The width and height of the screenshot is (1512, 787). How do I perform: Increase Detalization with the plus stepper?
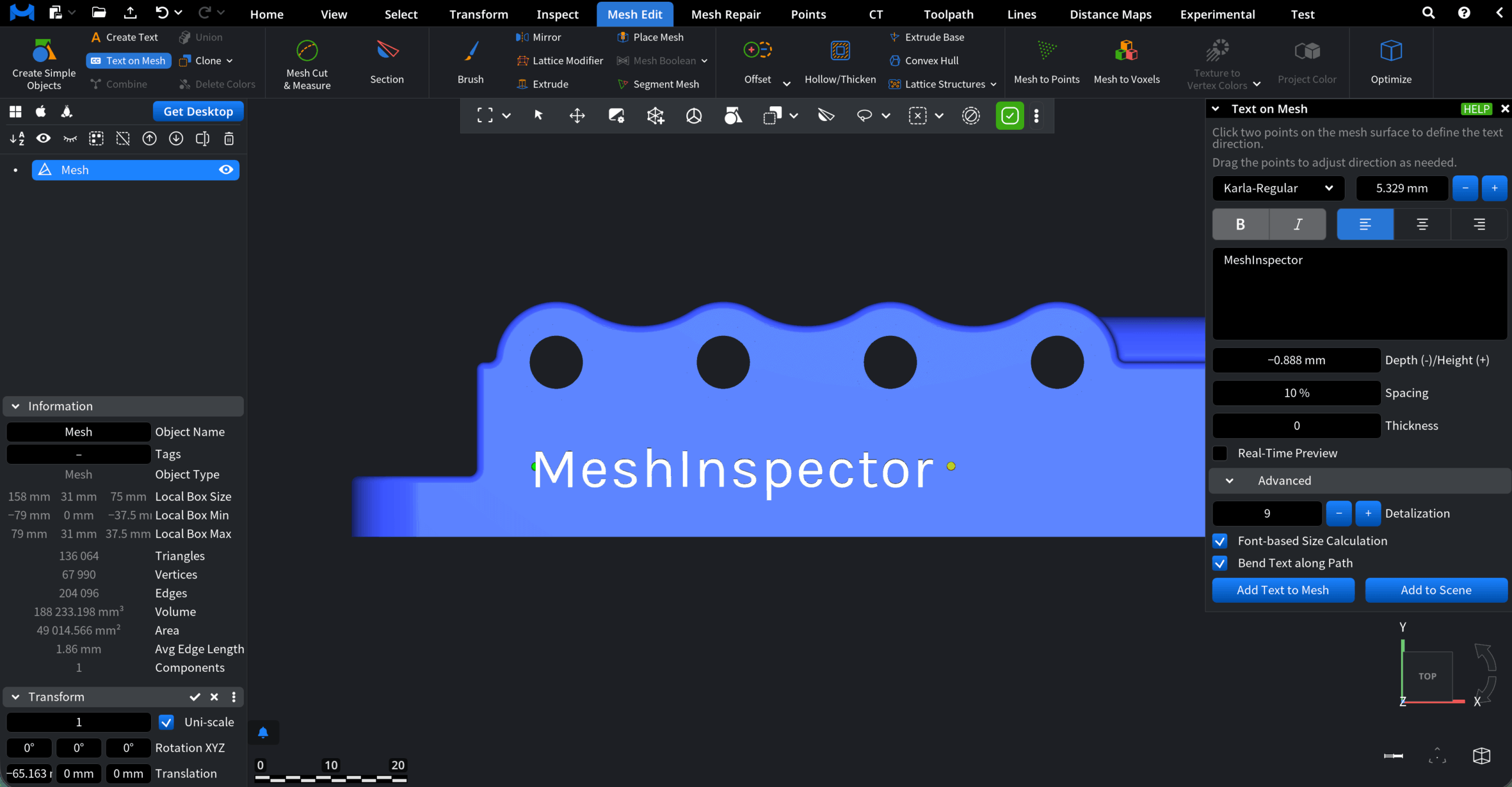(x=1368, y=513)
